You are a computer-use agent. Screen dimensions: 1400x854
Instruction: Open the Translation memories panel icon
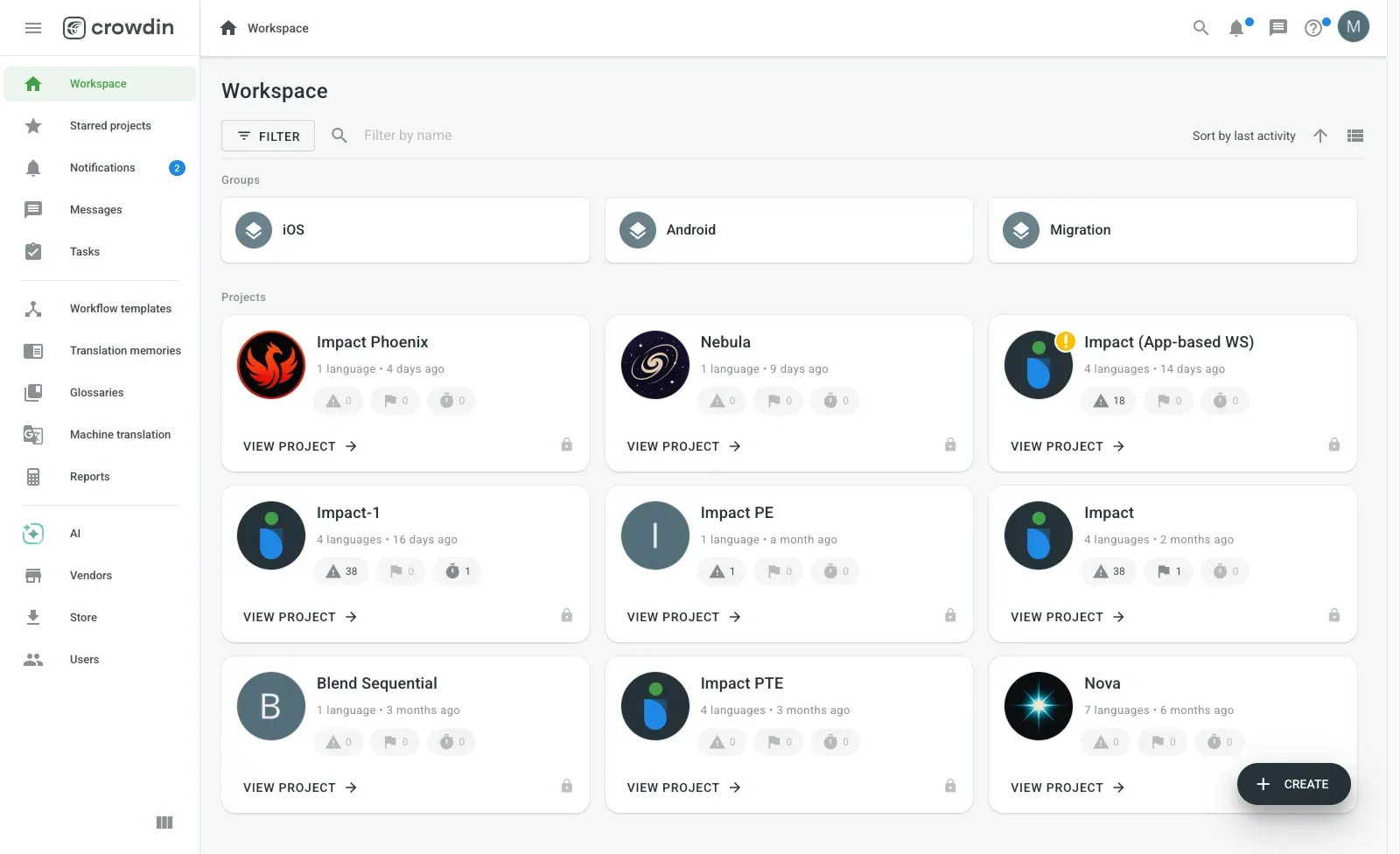[x=33, y=350]
